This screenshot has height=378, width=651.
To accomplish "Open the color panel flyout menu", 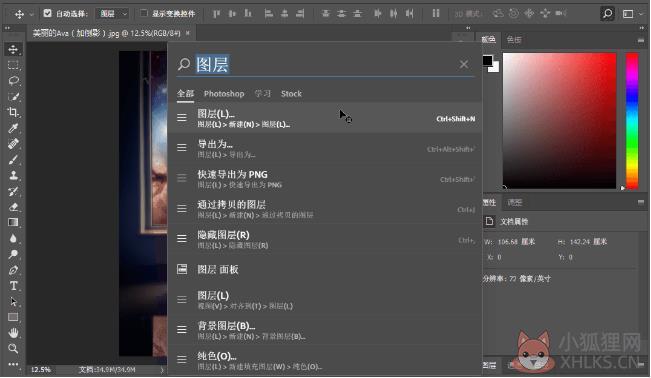I will click(640, 40).
